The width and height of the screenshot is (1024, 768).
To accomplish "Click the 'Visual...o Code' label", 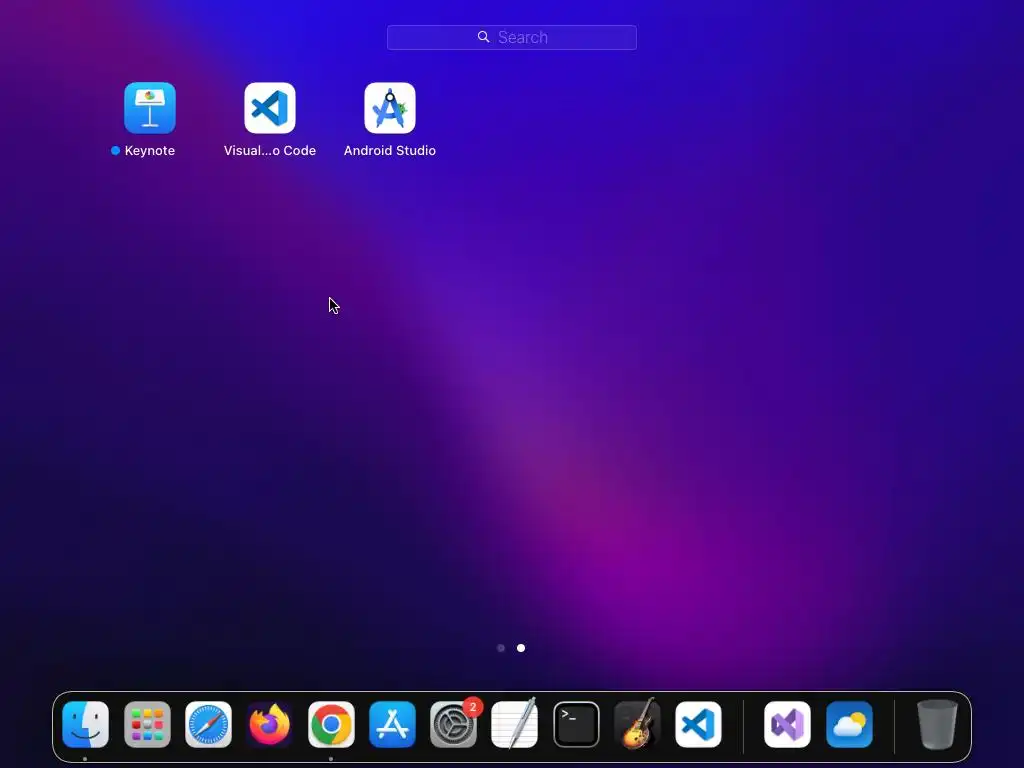I will [270, 151].
